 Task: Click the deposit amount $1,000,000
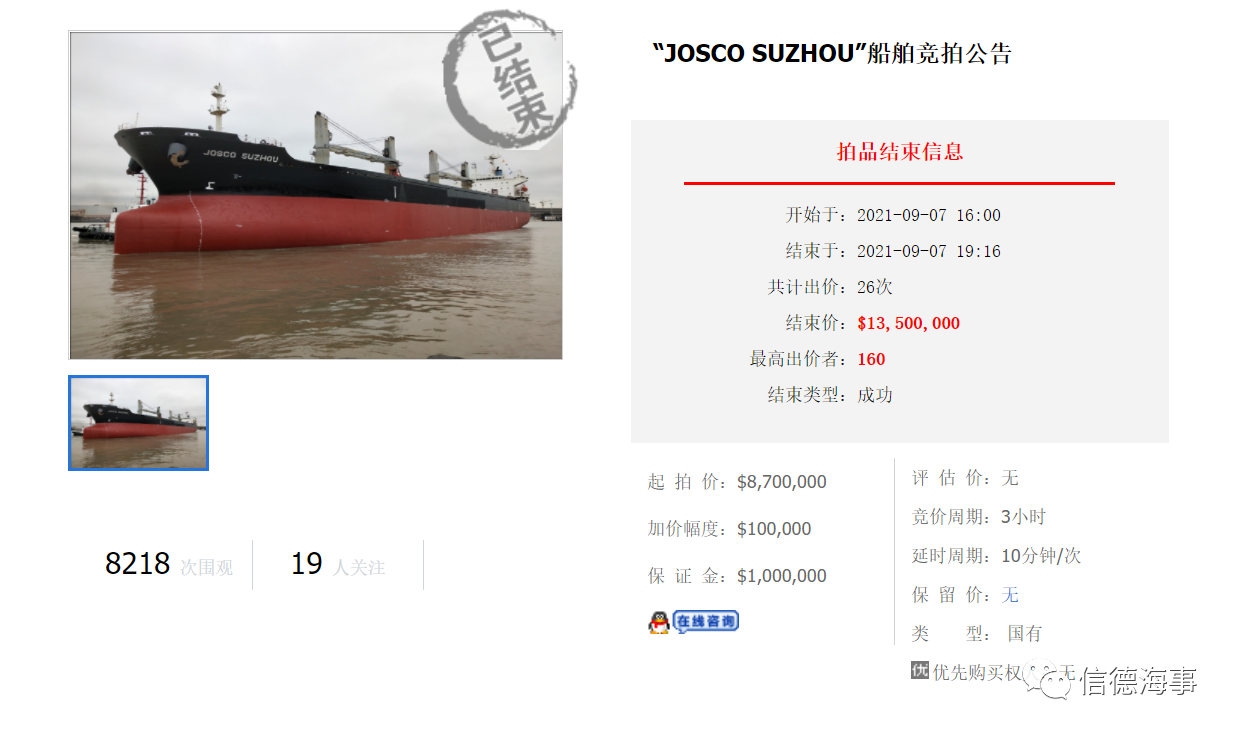tap(782, 576)
